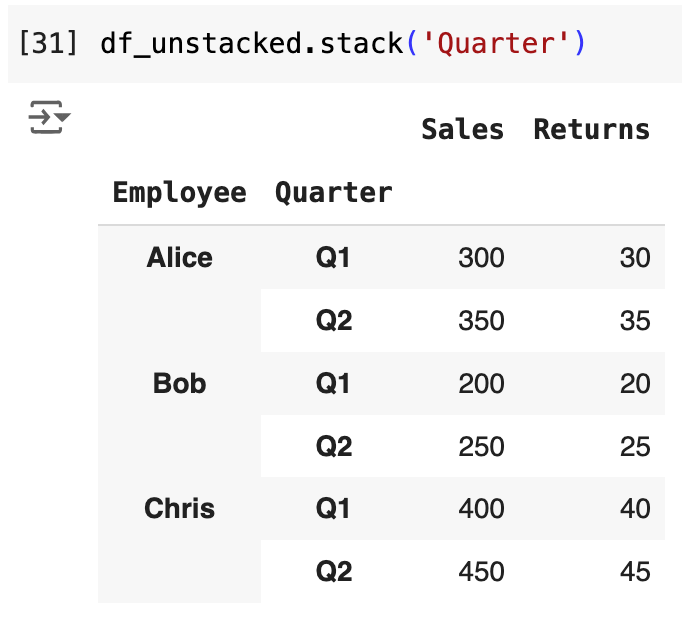Click Alice's Q1 Sales value 300
The width and height of the screenshot is (682, 632).
481,258
